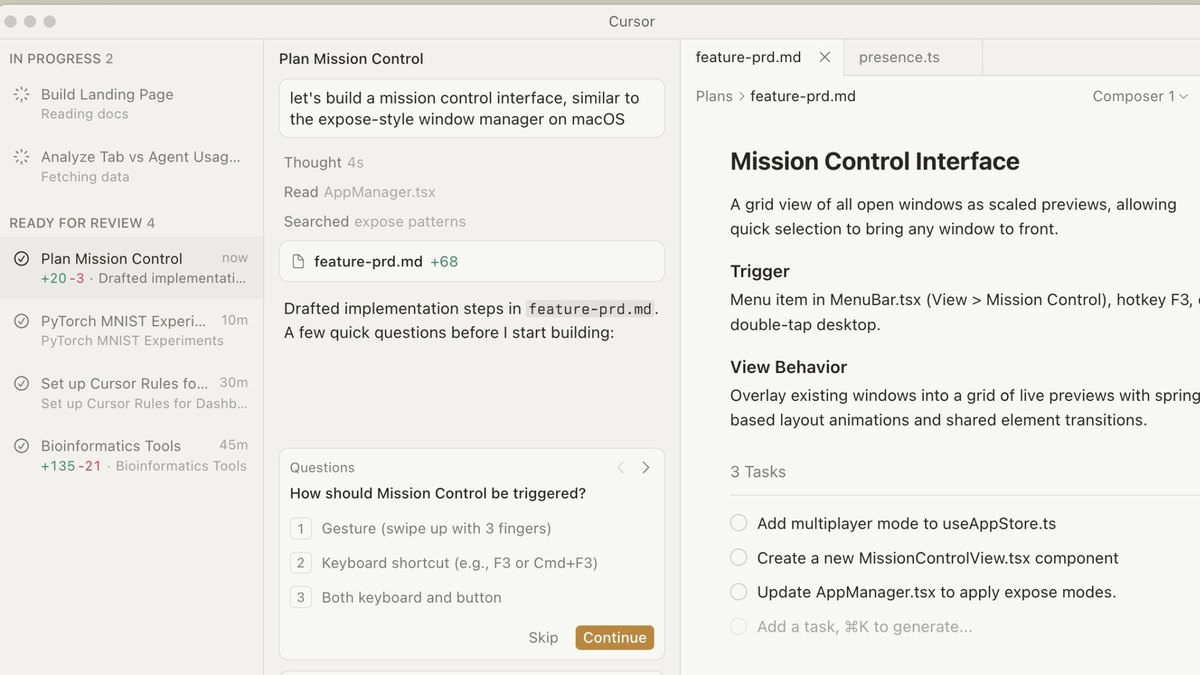Open the Searched expose patterns step
This screenshot has height=675, width=1200.
[x=375, y=221]
